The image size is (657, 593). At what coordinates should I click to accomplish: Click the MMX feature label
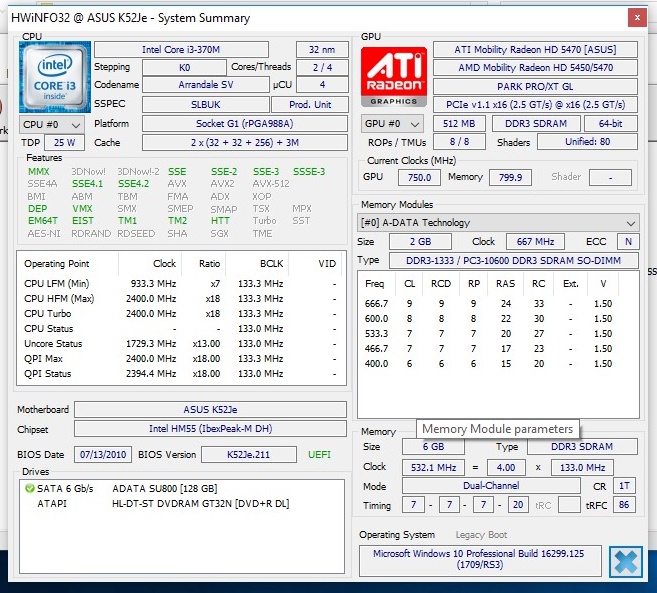[x=39, y=171]
